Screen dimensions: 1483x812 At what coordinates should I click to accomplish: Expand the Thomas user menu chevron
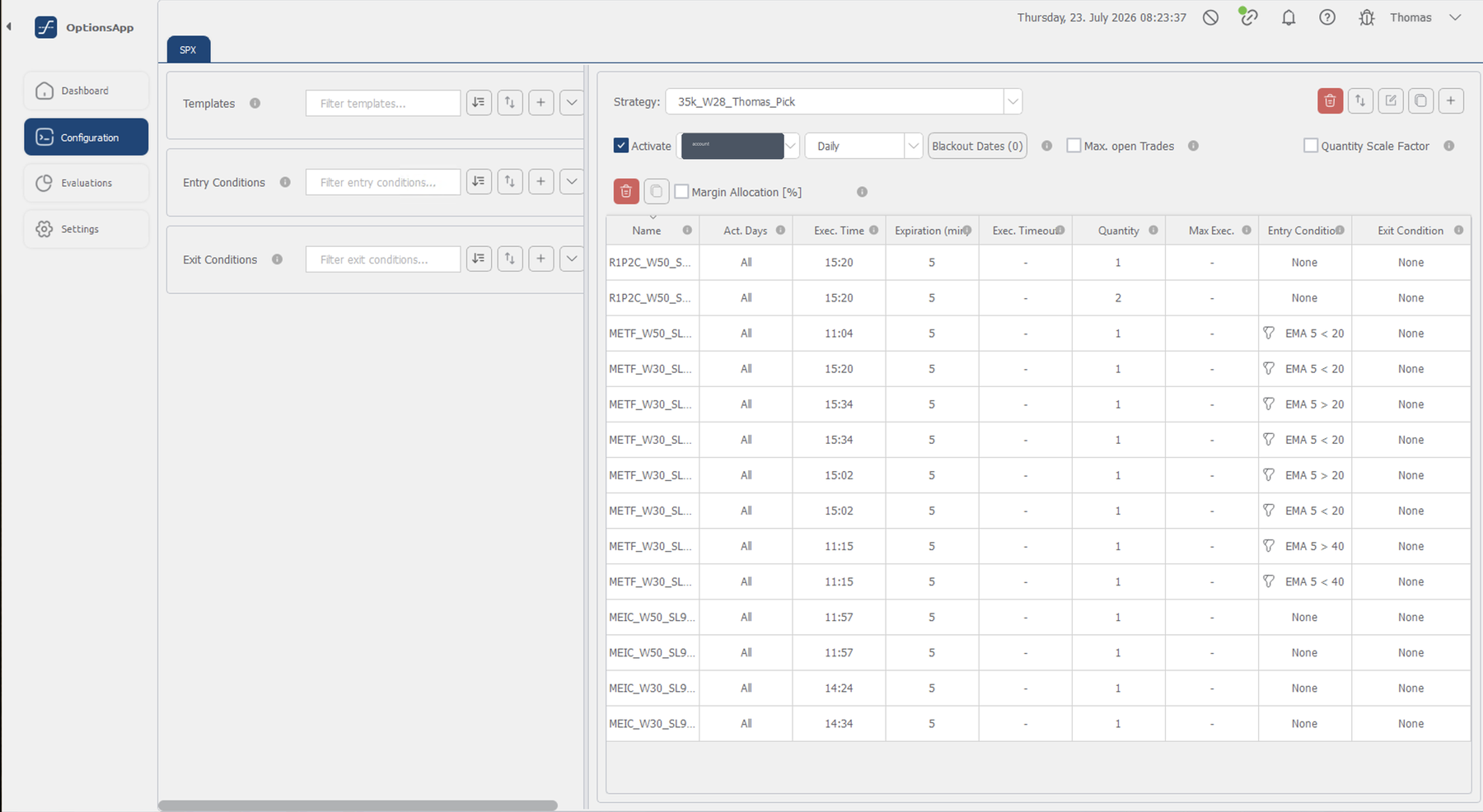coord(1455,17)
